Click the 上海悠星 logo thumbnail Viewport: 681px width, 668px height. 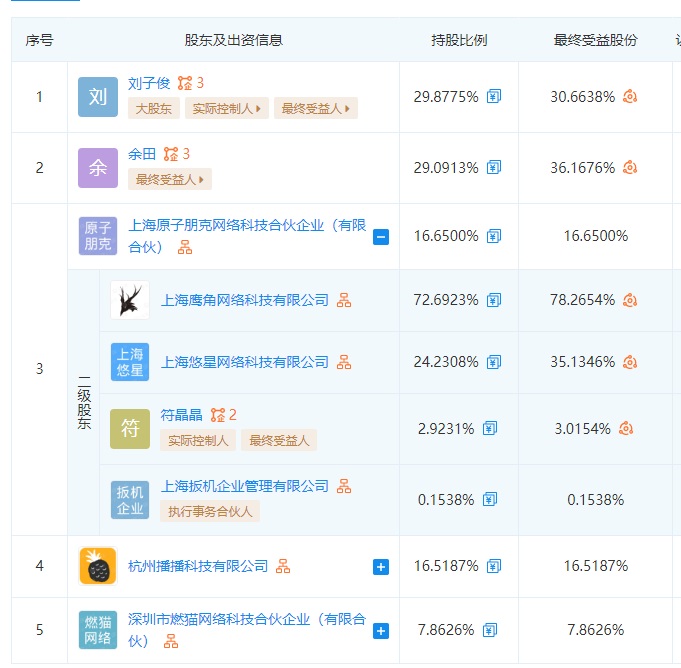[130, 362]
